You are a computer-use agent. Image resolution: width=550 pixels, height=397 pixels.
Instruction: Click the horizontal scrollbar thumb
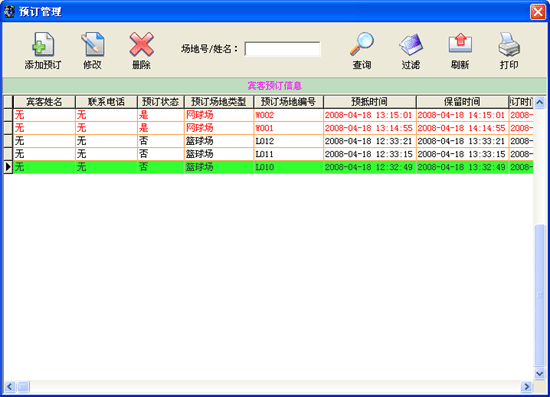pyautogui.click(x=24, y=386)
